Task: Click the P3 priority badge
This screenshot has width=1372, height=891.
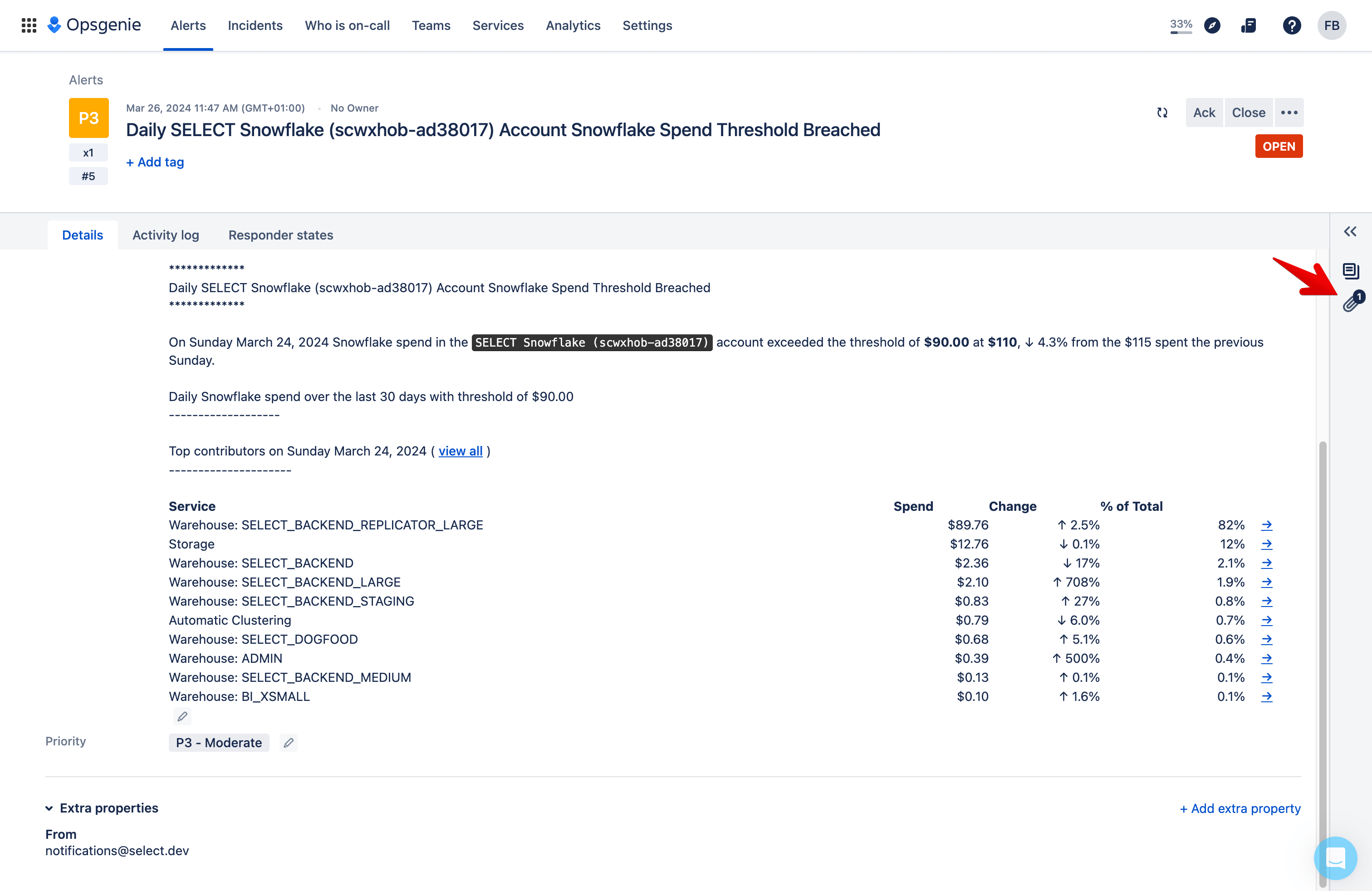Action: tap(89, 118)
